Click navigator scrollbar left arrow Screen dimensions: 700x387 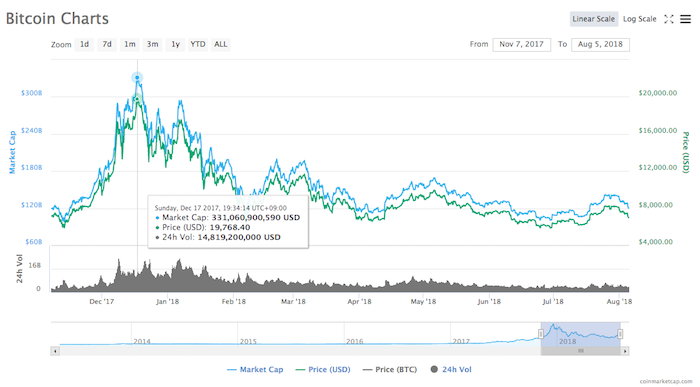point(55,351)
